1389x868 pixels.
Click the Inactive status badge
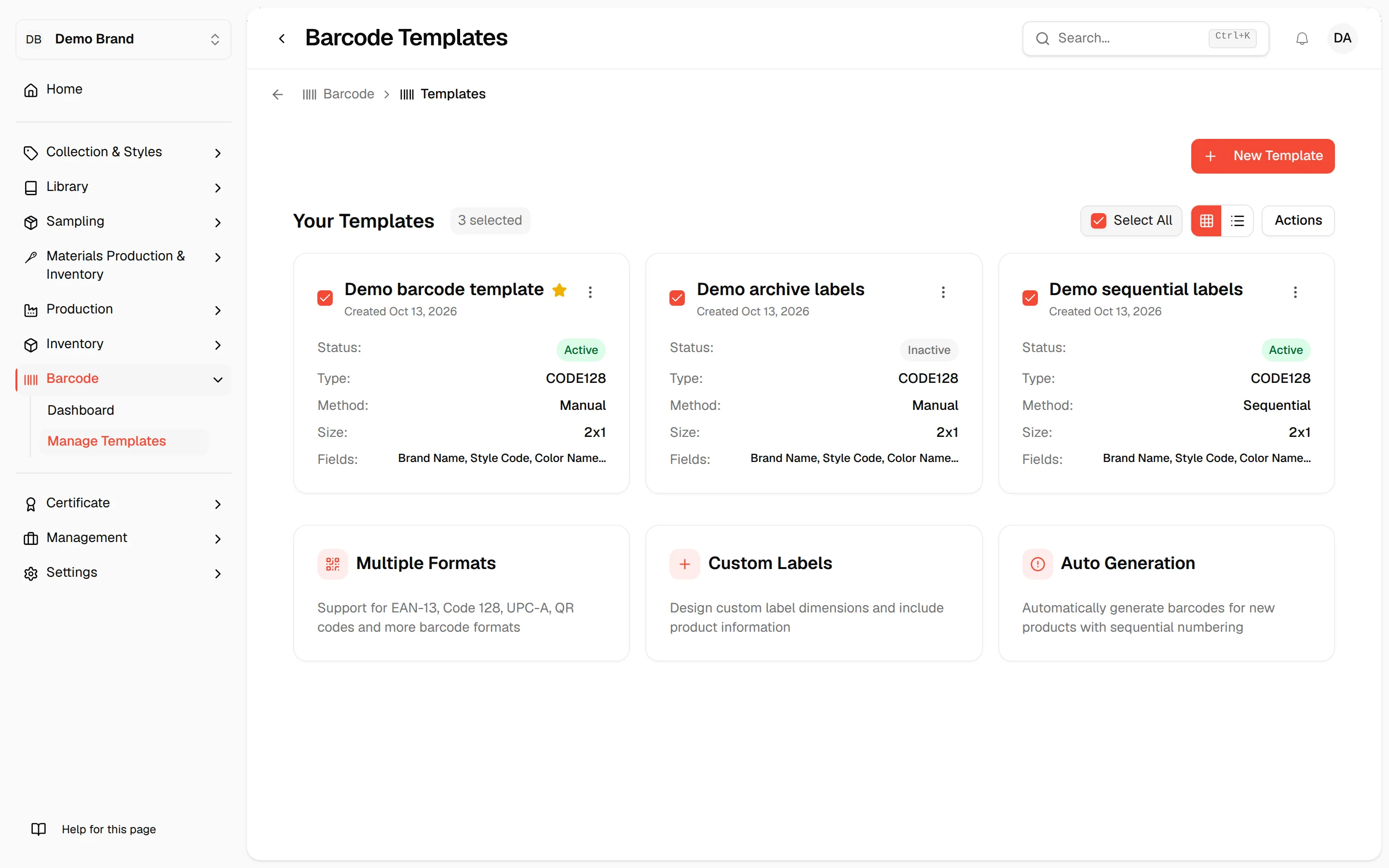pos(929,350)
